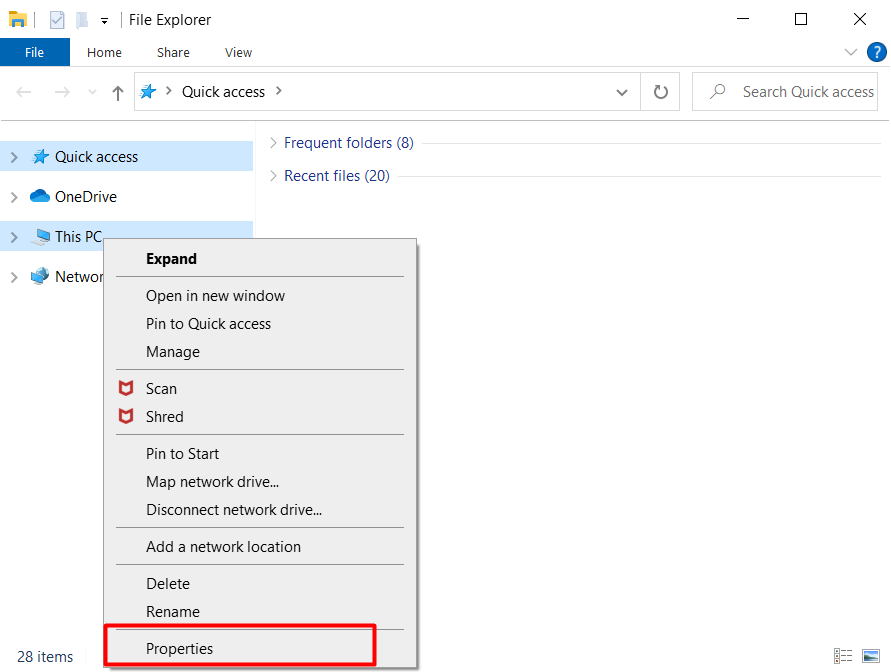
Task: Open the blue File tab
Action: (35, 52)
